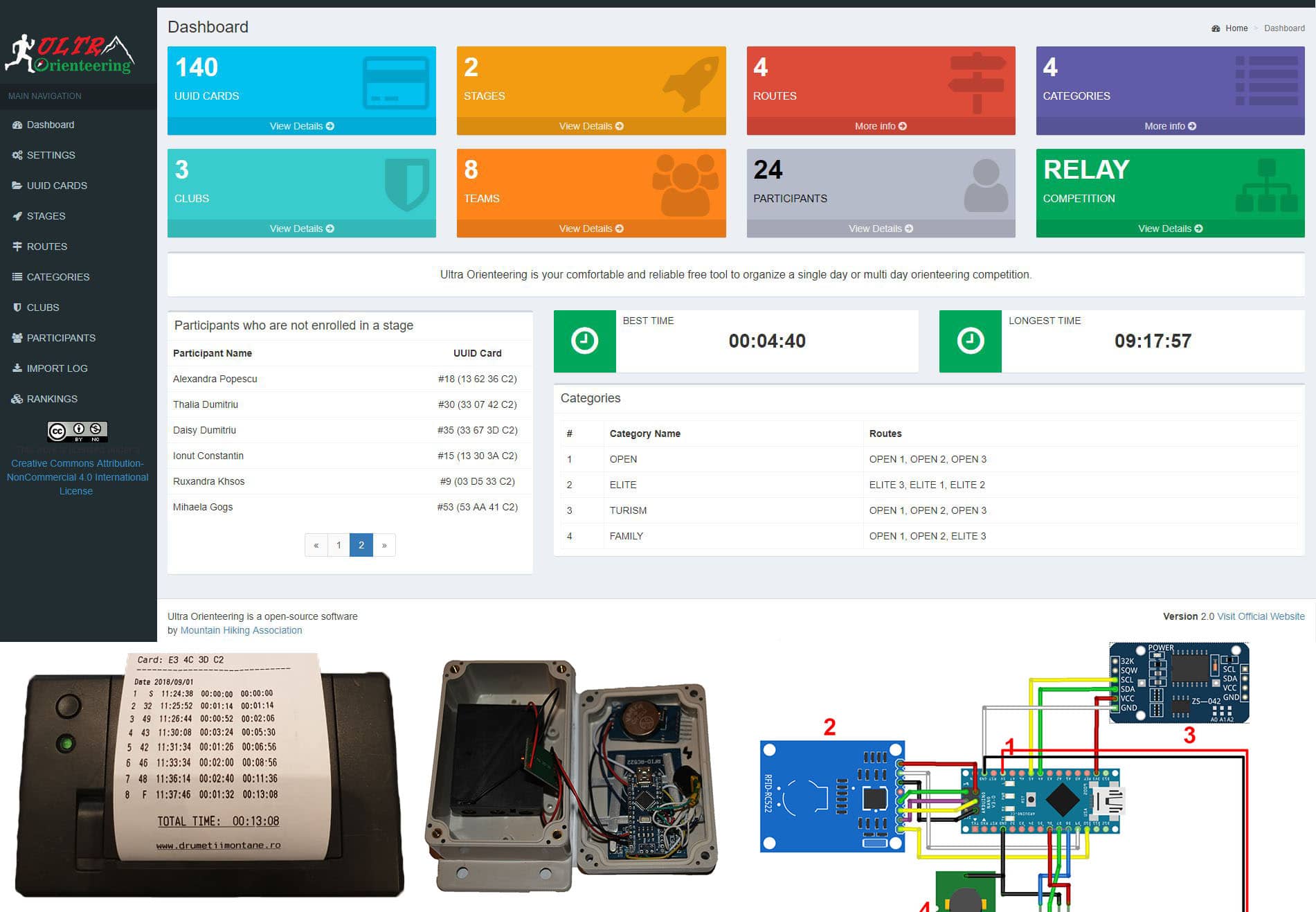Screen dimensions: 1316x912
Task: Click the ROUTES signpost icon in sidebar
Action: pyautogui.click(x=17, y=247)
